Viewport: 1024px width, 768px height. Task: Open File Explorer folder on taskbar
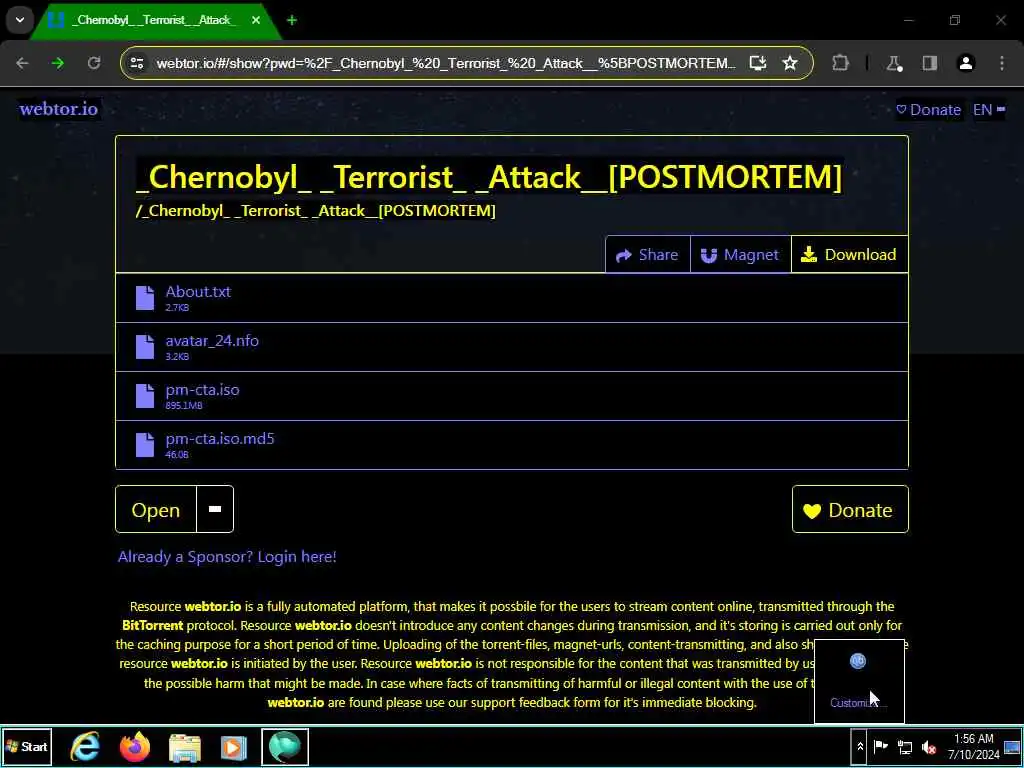(x=185, y=748)
